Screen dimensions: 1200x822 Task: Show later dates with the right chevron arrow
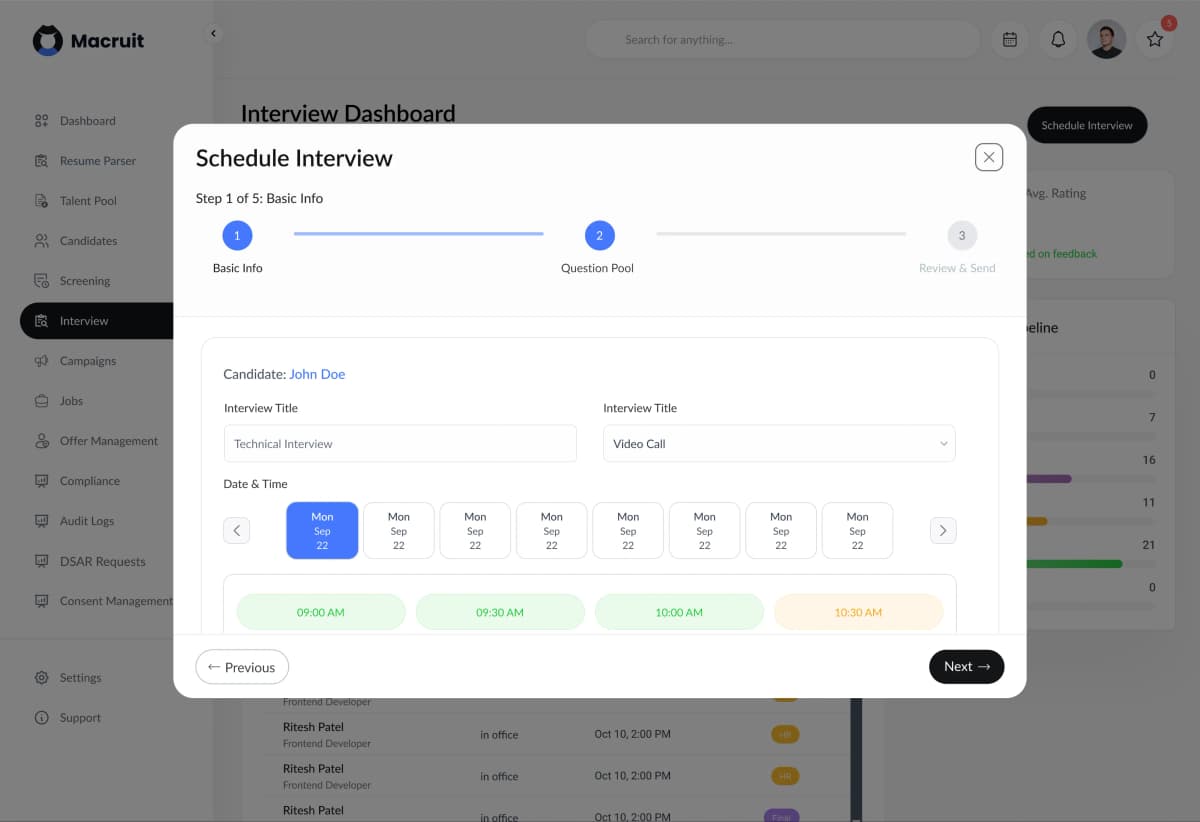tap(941, 530)
